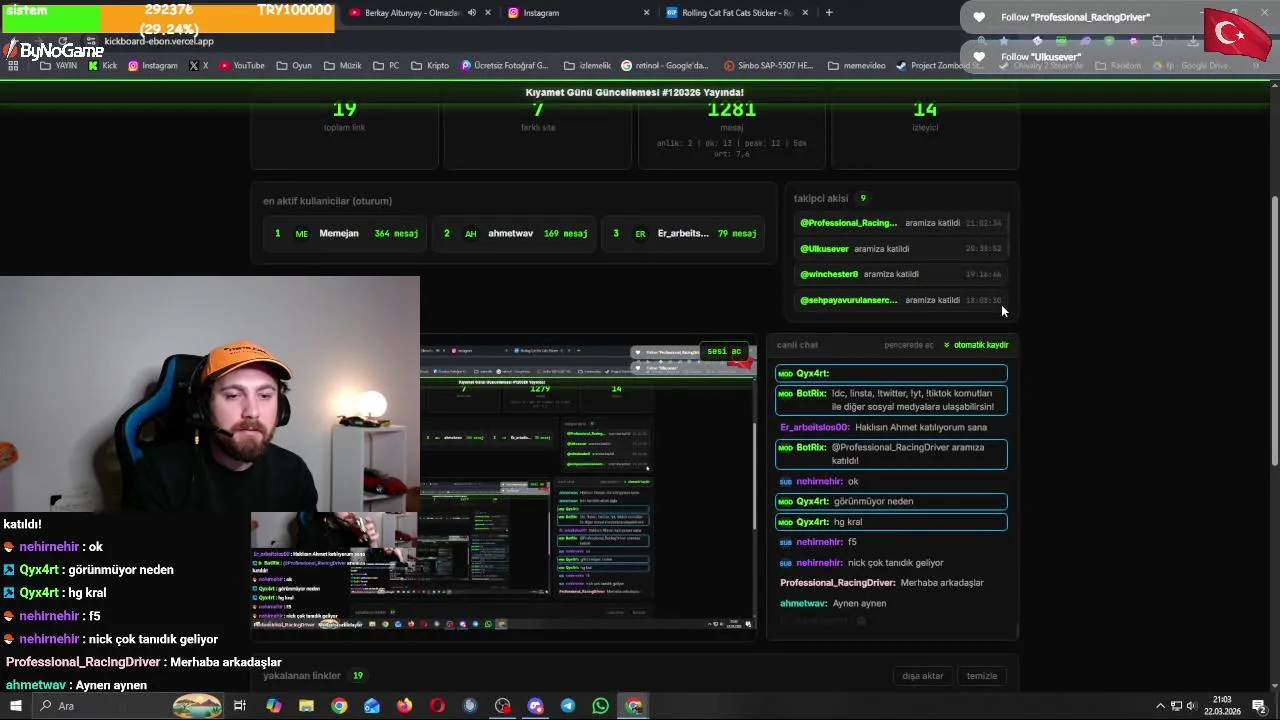Open the YouTube bookmark
Image resolution: width=1280 pixels, height=720 pixels.
point(242,66)
